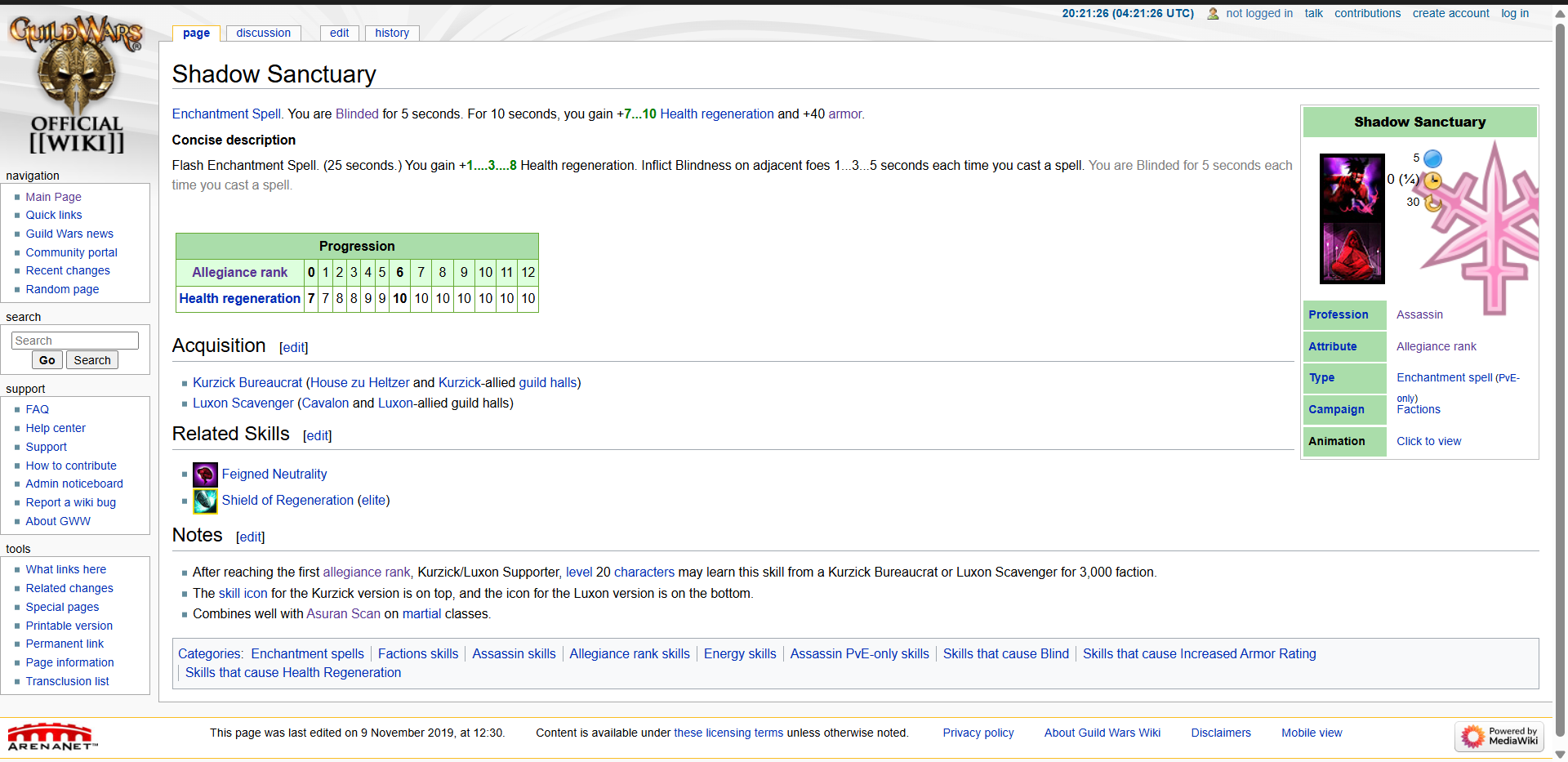Viewport: 1568px width, 762px height.
Task: Open Skills that cause Blind category
Action: point(1005,654)
